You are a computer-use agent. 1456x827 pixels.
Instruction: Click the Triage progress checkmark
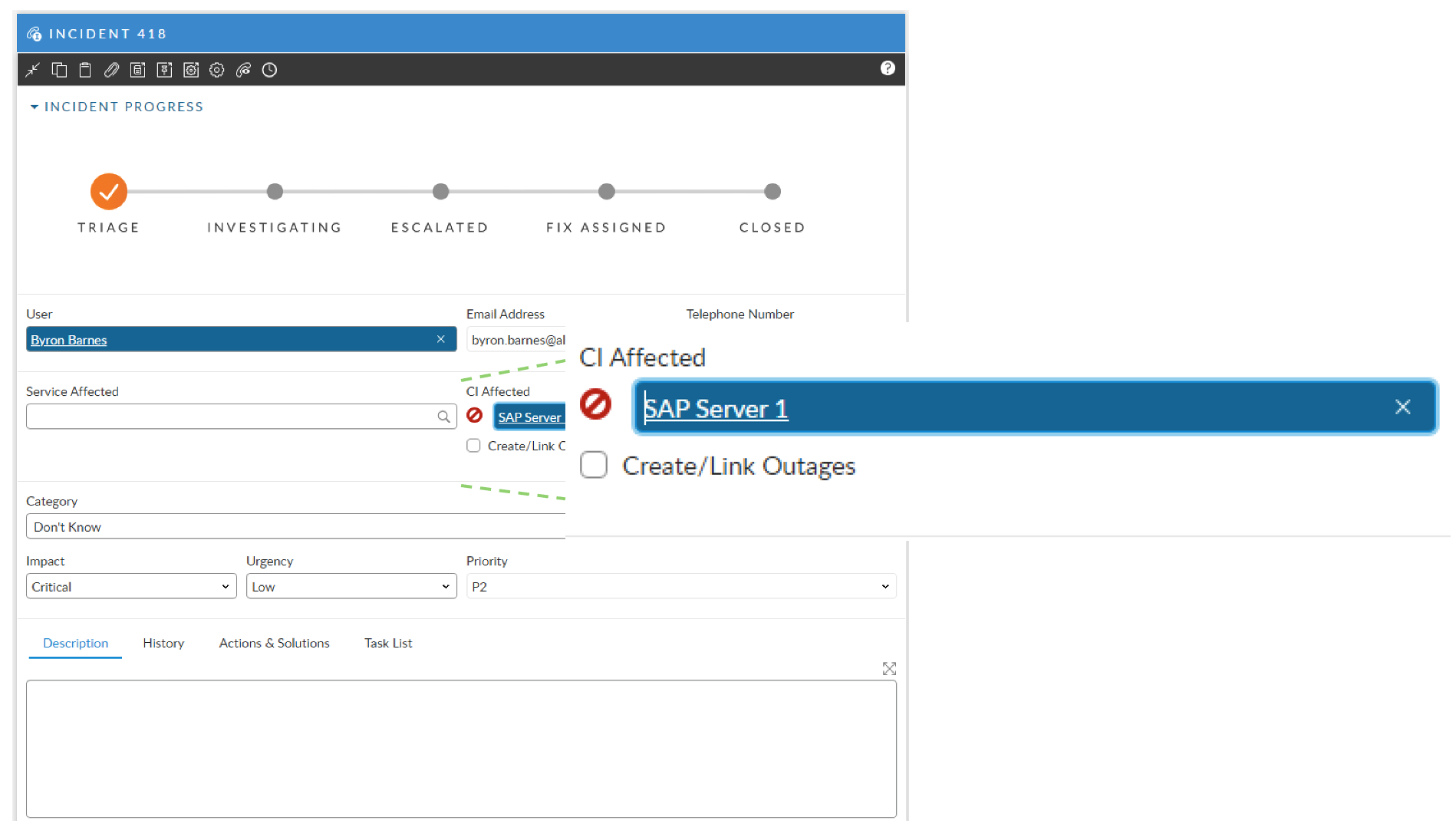(108, 191)
